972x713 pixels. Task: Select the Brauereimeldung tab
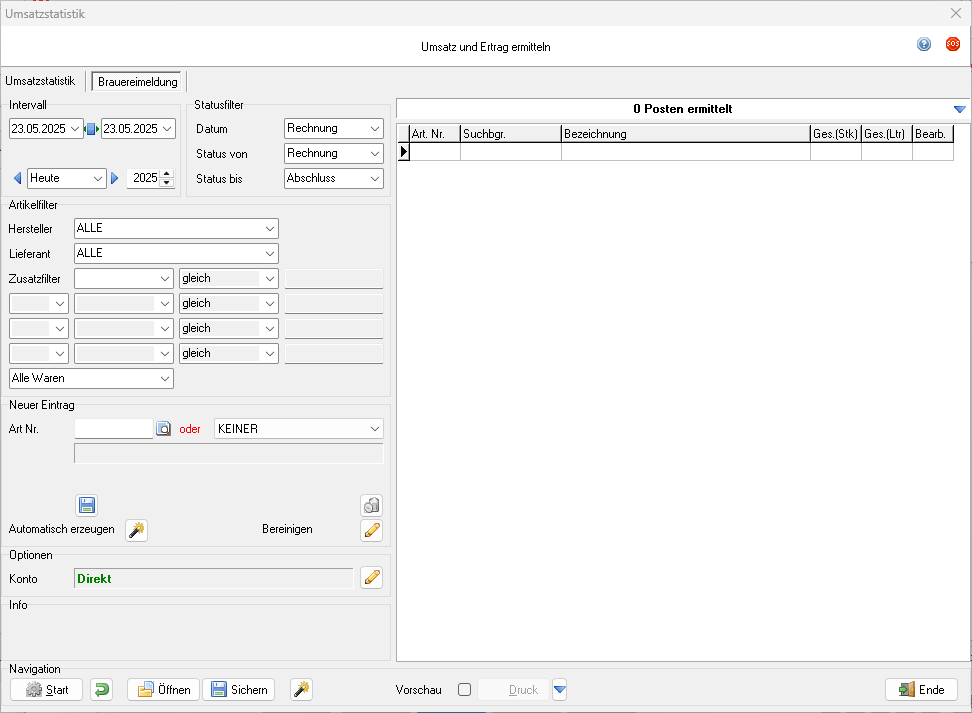coord(138,82)
